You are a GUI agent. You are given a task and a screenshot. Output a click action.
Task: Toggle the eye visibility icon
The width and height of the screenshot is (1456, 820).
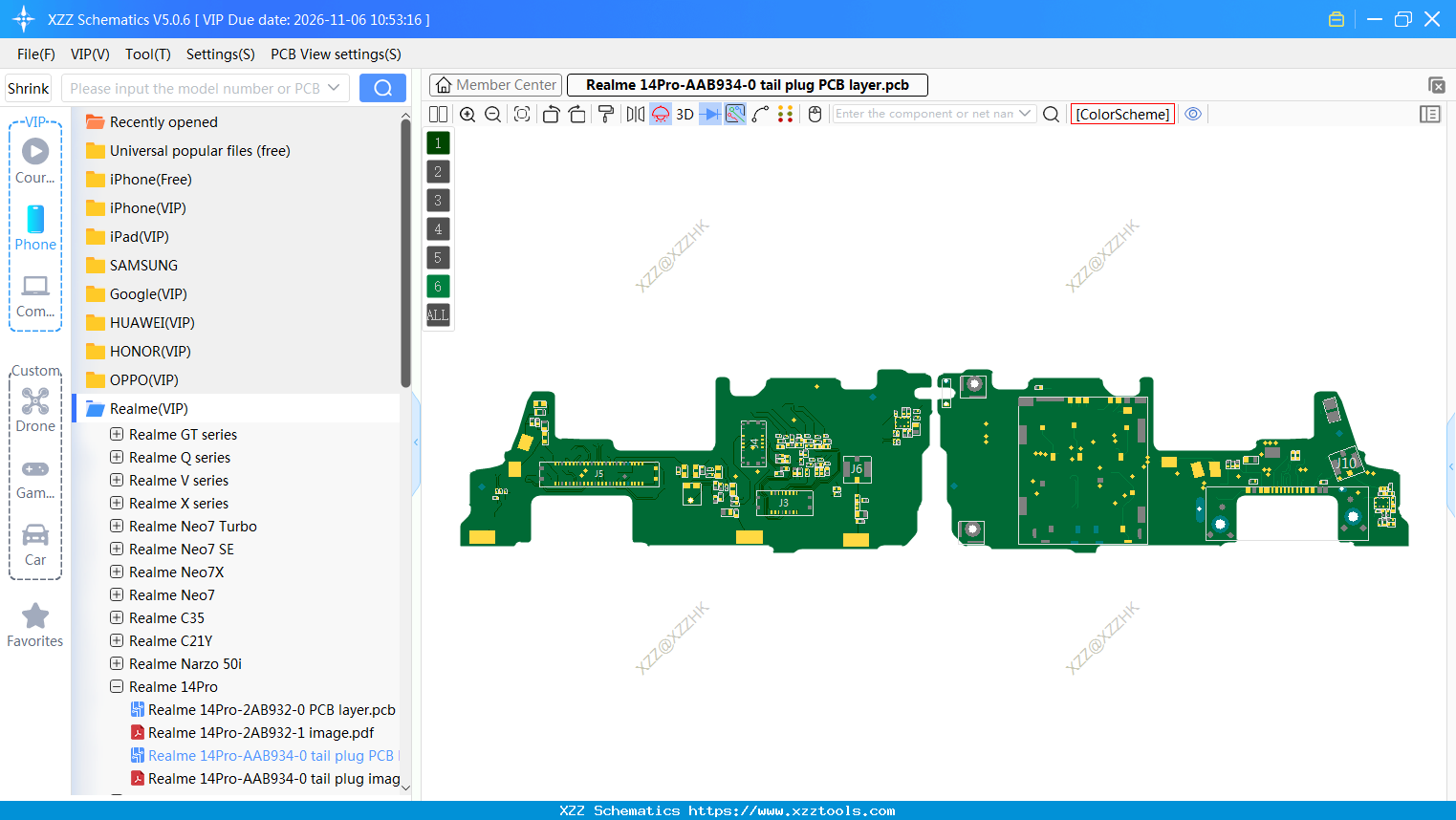click(x=1192, y=114)
